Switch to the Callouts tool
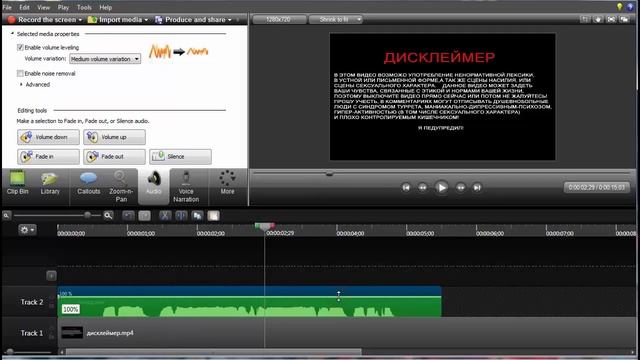The image size is (640, 360). pyautogui.click(x=89, y=183)
